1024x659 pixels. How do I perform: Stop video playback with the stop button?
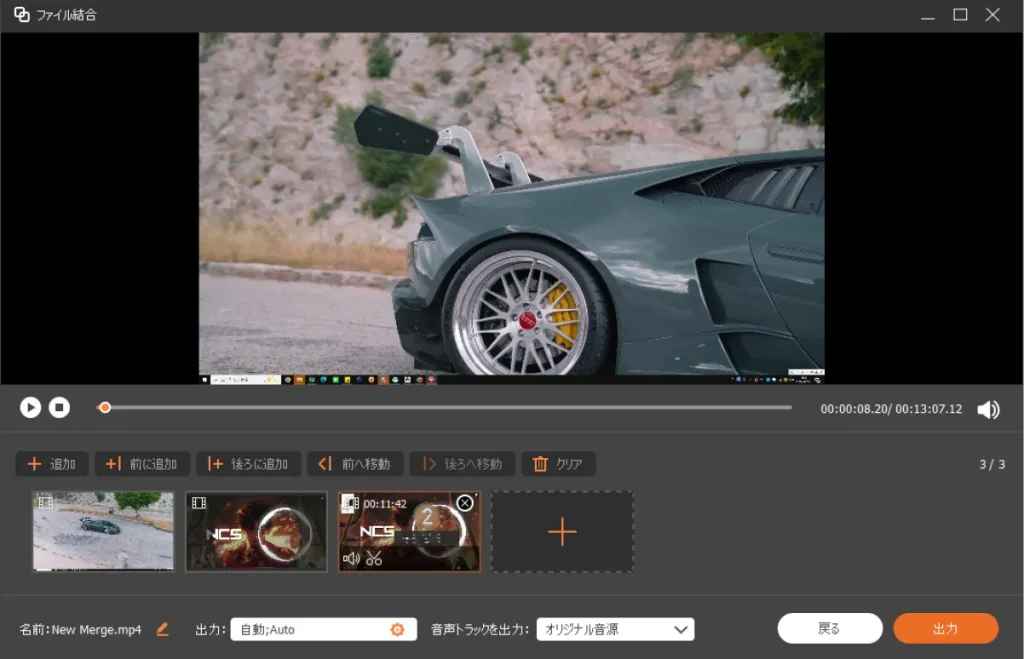(59, 407)
